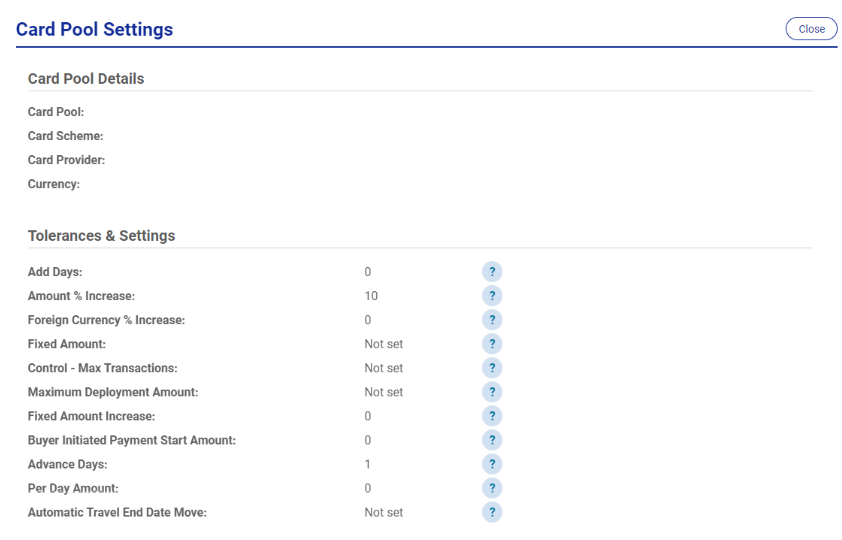Select Automatic Travel End Date 'Not set' value
Image resolution: width=842 pixels, height=540 pixels.
[383, 513]
